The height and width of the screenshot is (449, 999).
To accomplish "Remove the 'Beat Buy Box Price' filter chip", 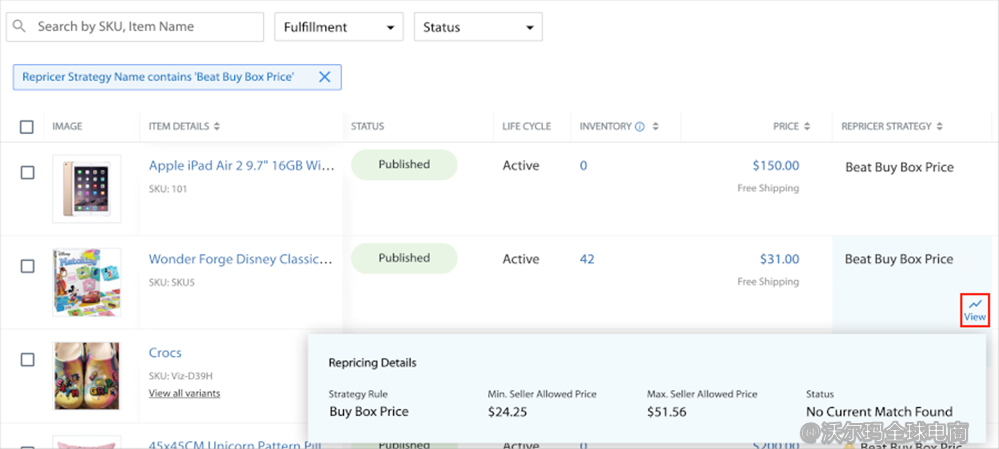I will pos(324,77).
